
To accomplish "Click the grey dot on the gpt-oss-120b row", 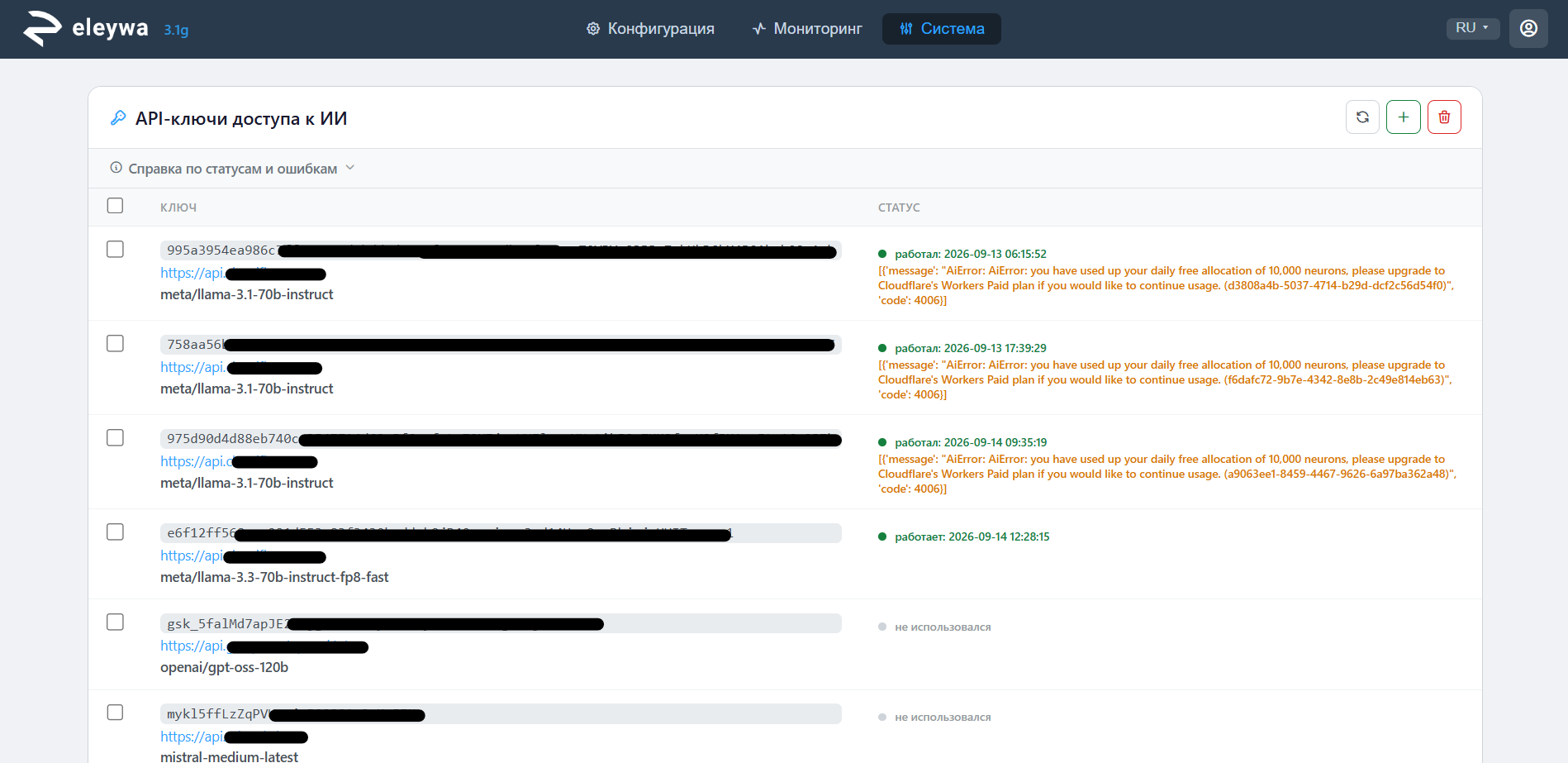I will pos(882,627).
